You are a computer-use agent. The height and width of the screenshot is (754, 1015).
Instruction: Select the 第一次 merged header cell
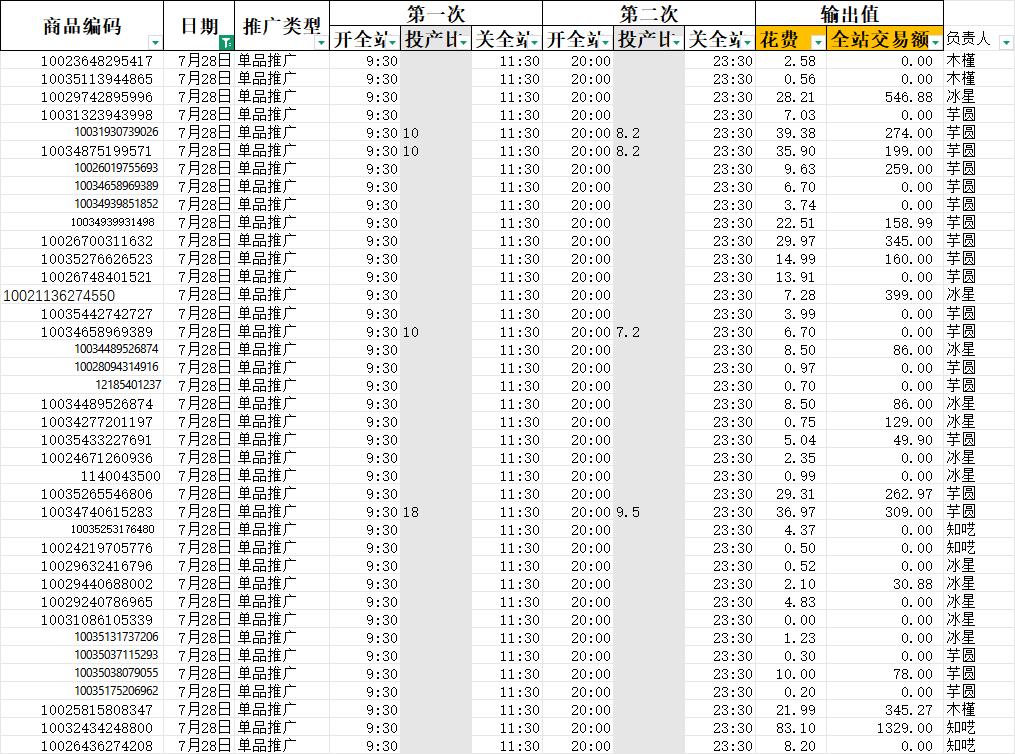pos(436,14)
